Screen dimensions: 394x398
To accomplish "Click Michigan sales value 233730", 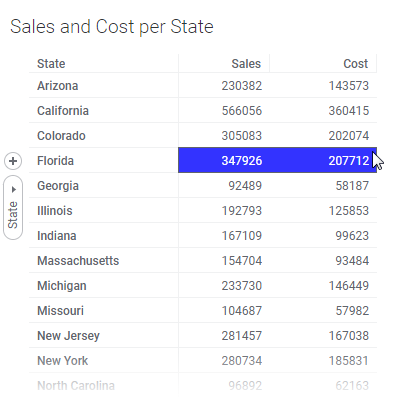I will click(x=242, y=286).
